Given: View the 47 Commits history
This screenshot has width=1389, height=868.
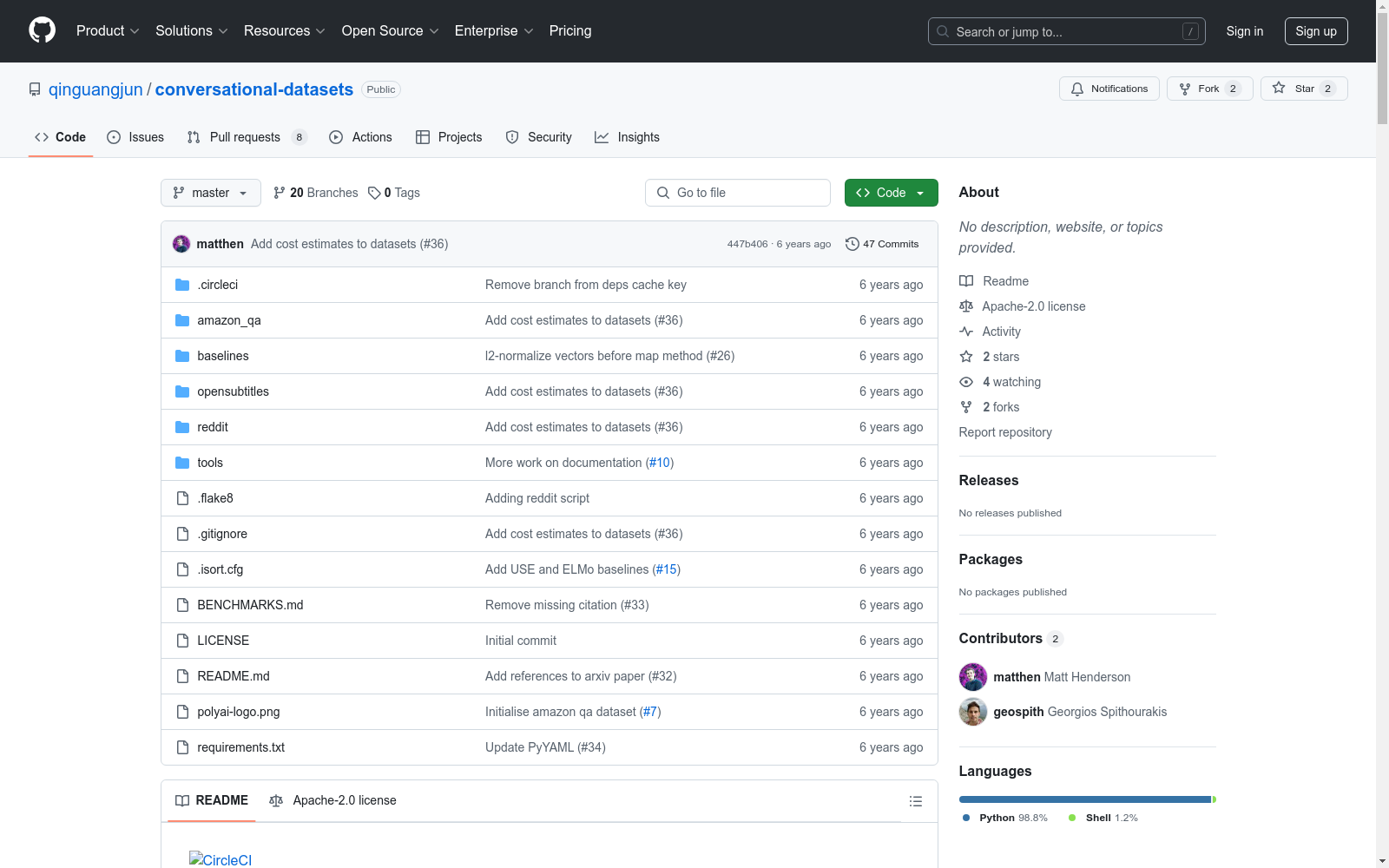Looking at the screenshot, I should [x=882, y=244].
